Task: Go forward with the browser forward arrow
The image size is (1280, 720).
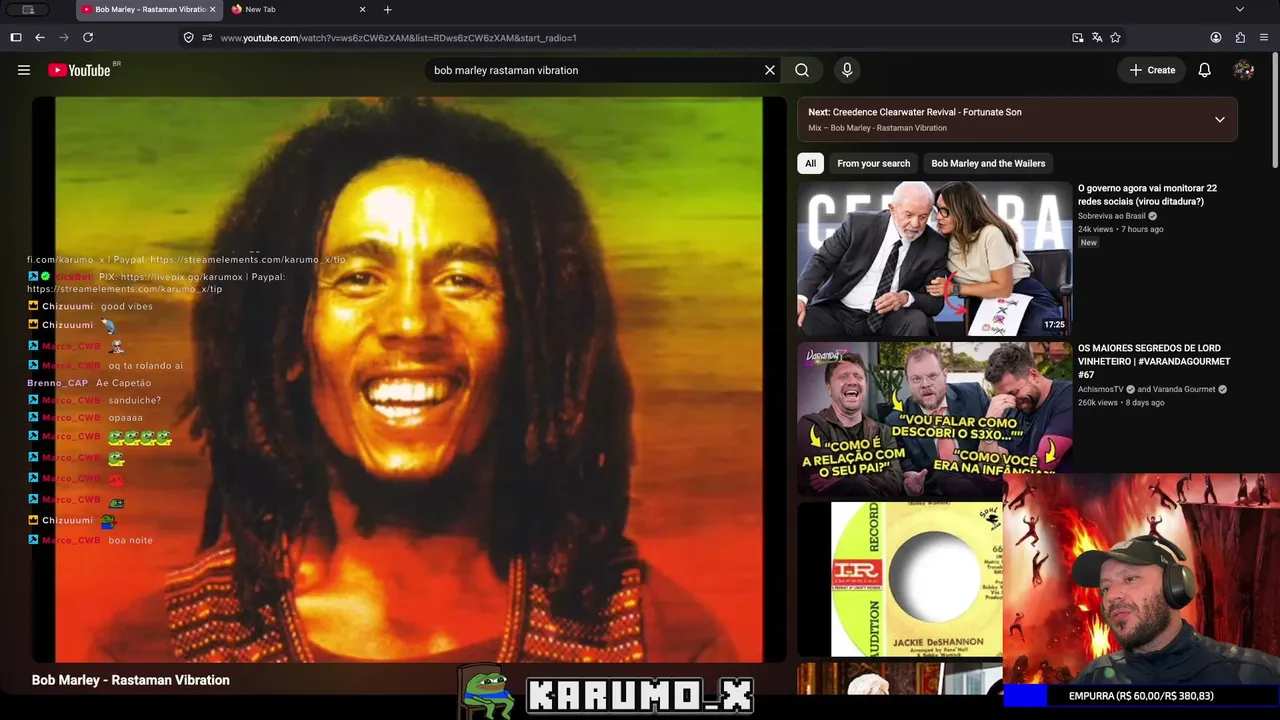Action: [x=64, y=38]
